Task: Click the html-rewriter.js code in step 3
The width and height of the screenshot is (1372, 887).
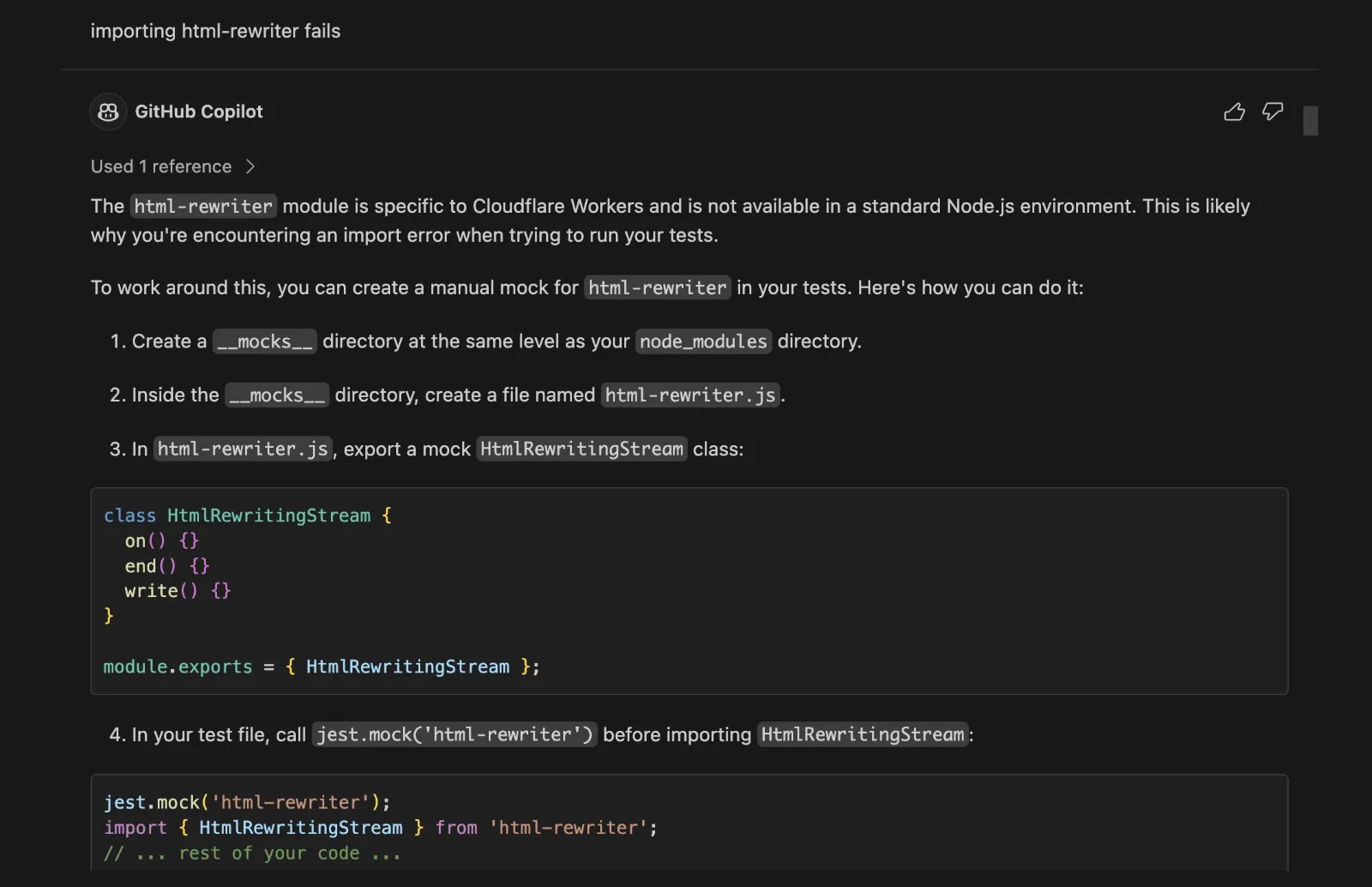Action: click(x=243, y=449)
